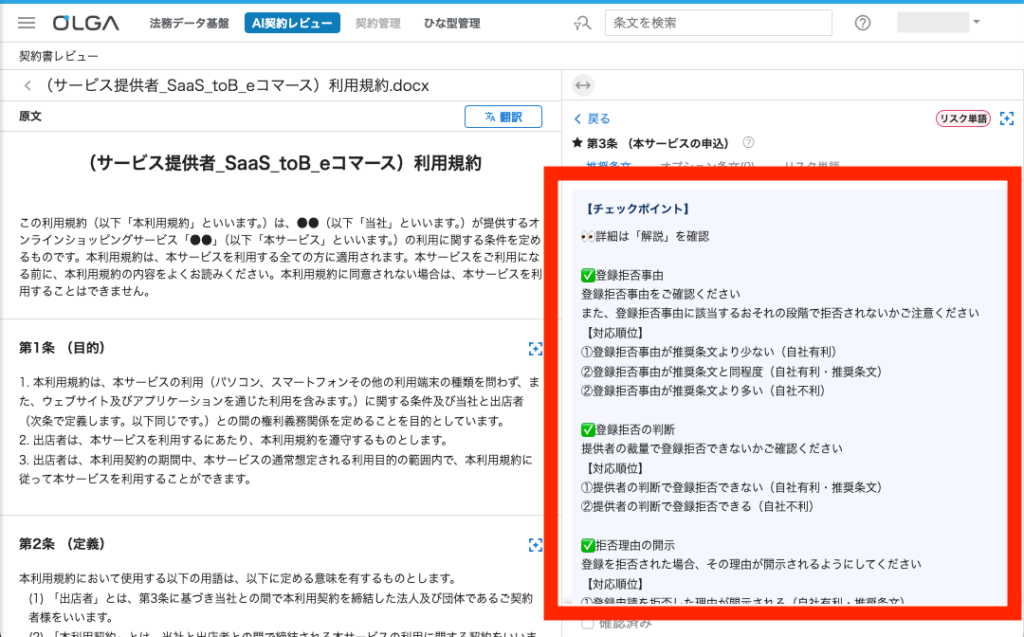Click the focus icon for 第1条 (目的)
The width and height of the screenshot is (1024, 637).
click(536, 349)
